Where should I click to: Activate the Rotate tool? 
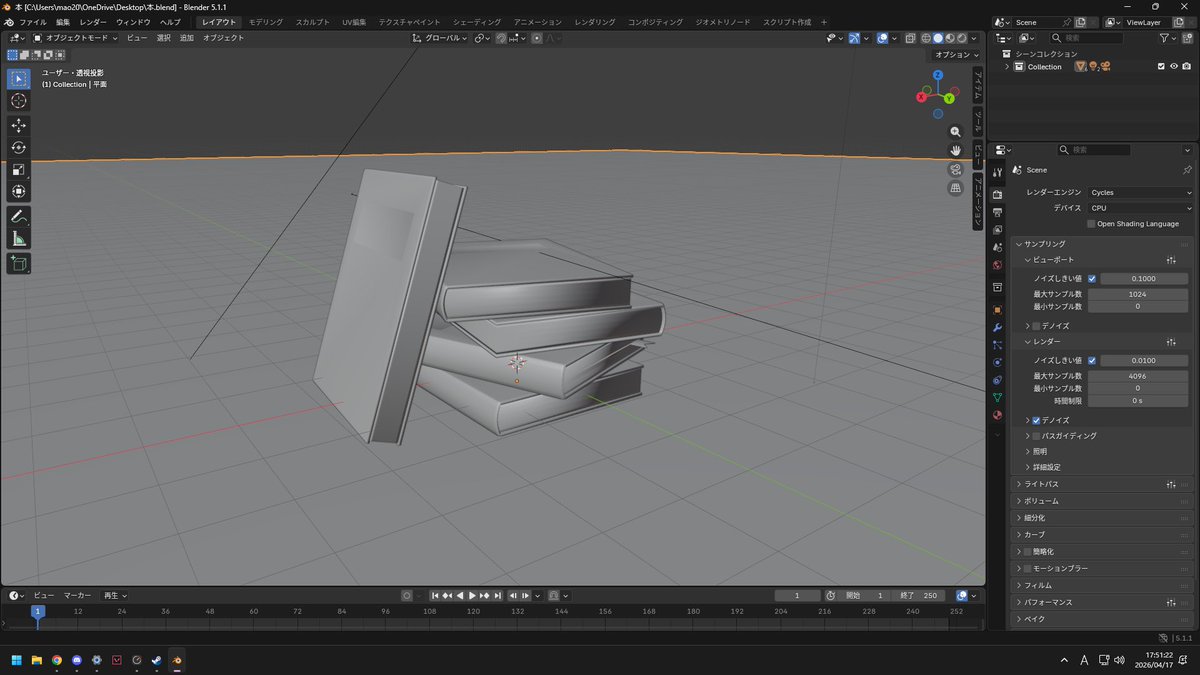(19, 147)
